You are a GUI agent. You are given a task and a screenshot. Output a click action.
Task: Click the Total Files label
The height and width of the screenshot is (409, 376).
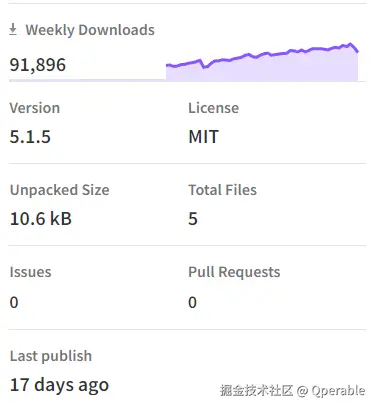click(x=223, y=190)
